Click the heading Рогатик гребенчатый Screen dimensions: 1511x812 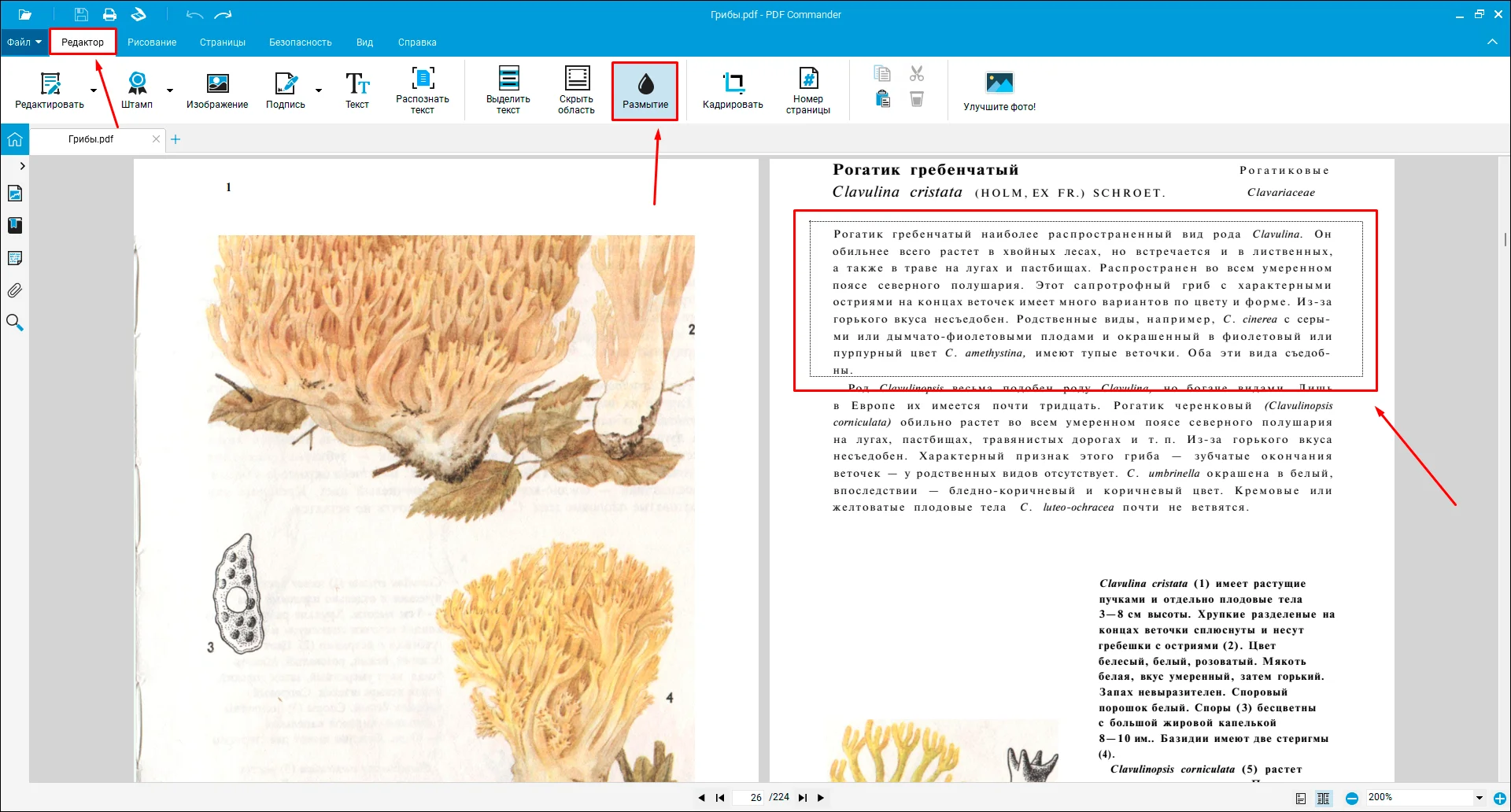point(925,170)
